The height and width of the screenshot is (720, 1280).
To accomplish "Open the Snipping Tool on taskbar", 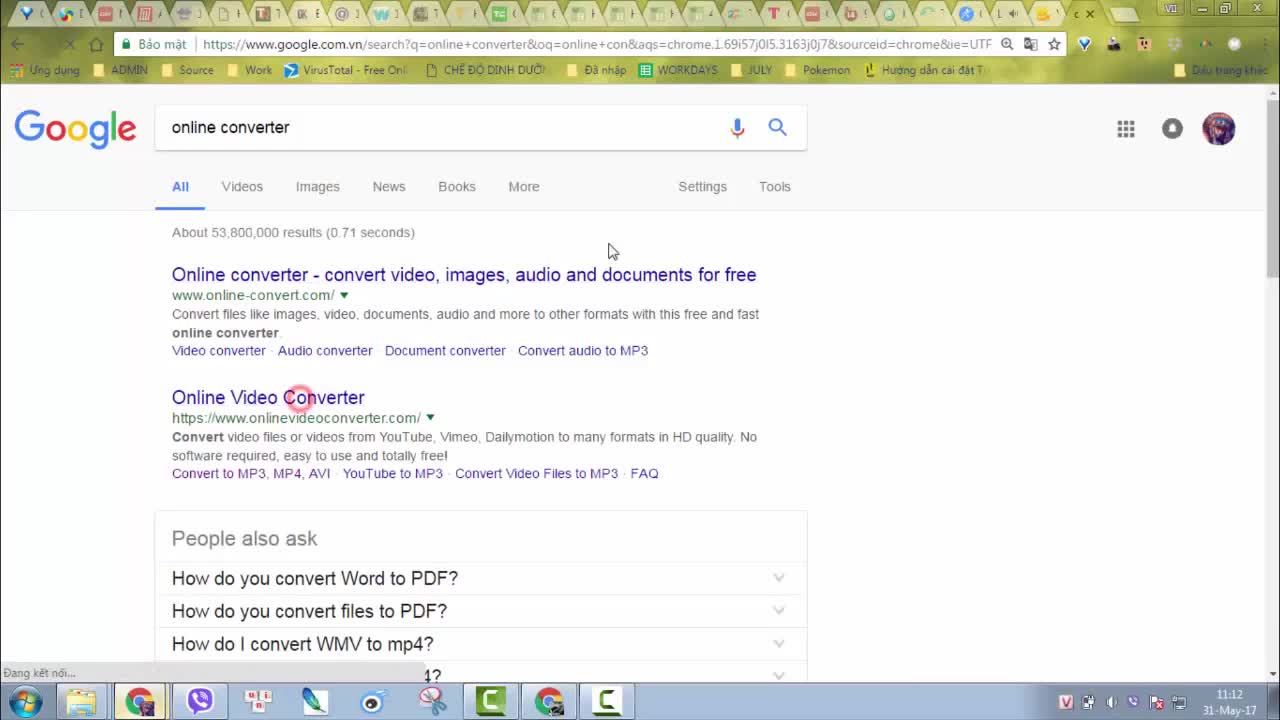I will pos(432,701).
